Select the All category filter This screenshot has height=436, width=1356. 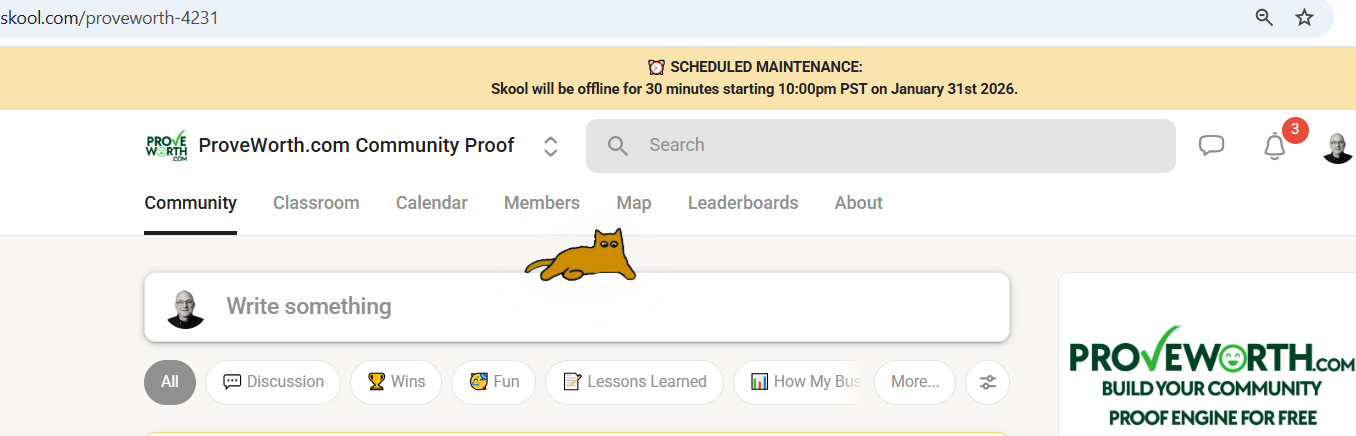pos(170,382)
